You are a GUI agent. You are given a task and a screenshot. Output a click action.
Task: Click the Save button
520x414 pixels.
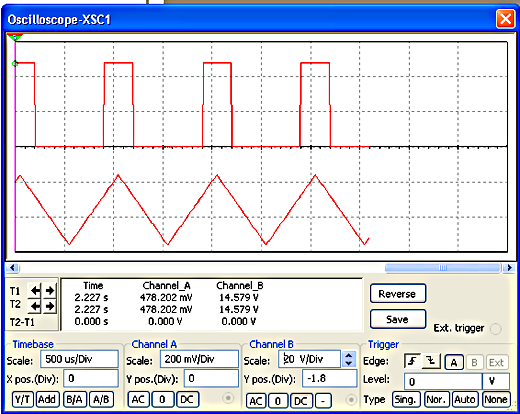398,319
